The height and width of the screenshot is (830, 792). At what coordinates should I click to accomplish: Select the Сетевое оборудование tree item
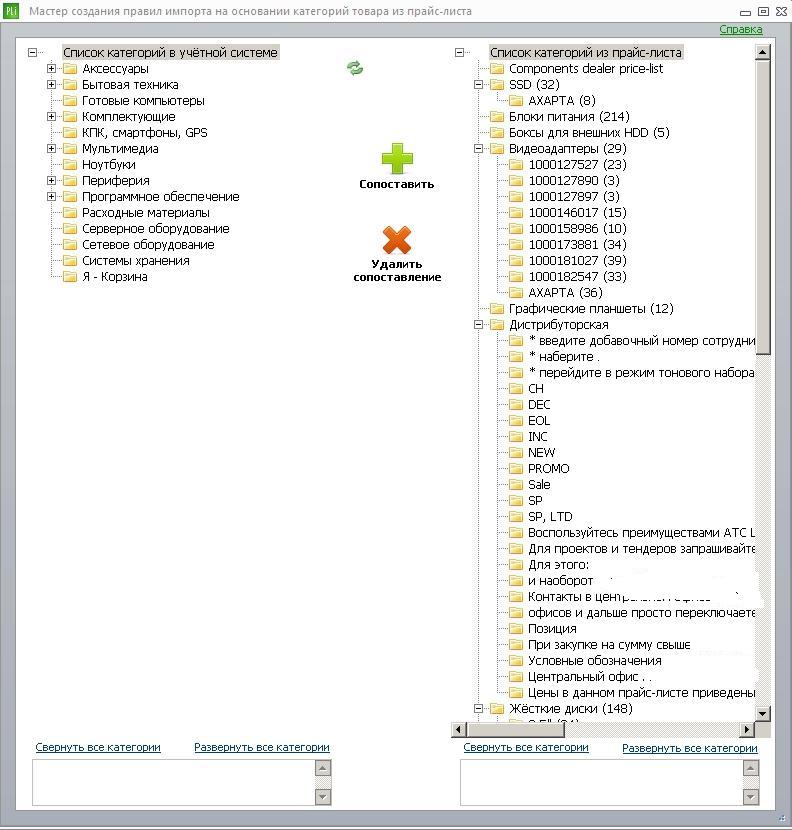[148, 245]
